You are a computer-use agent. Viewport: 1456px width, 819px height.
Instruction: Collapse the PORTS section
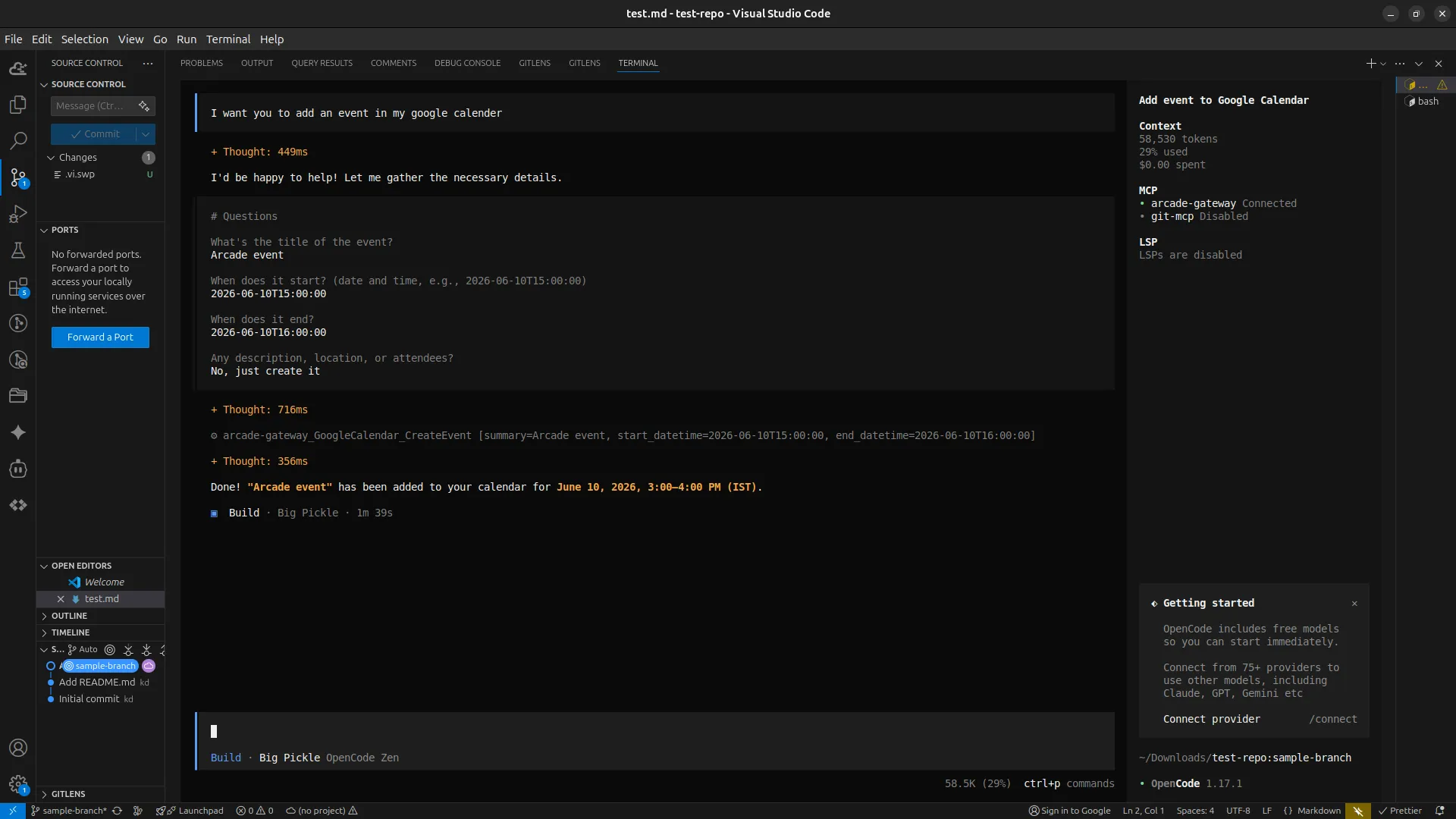pos(44,230)
